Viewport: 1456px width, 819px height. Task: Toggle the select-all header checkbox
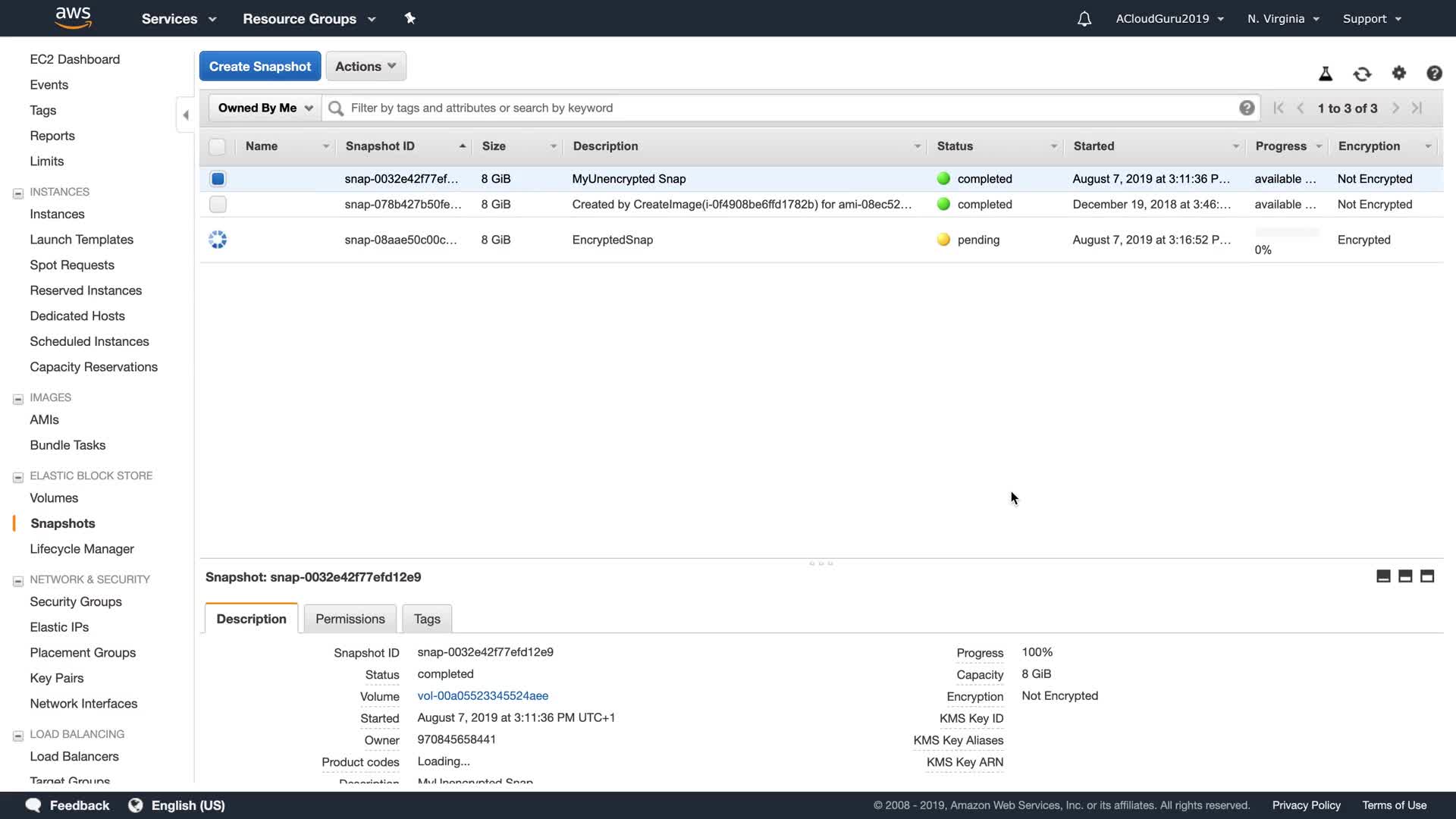click(218, 146)
